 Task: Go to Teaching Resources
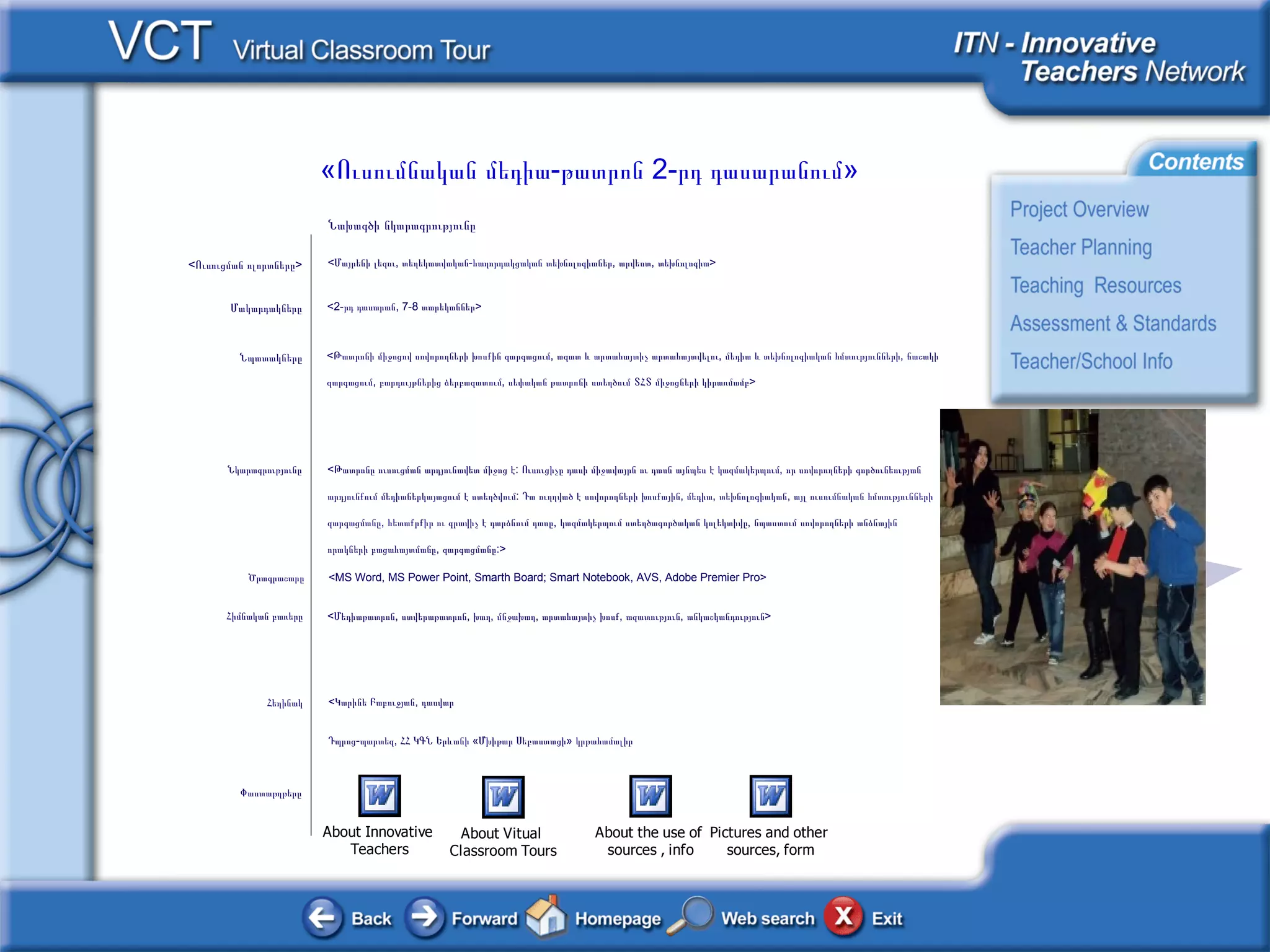(1096, 286)
